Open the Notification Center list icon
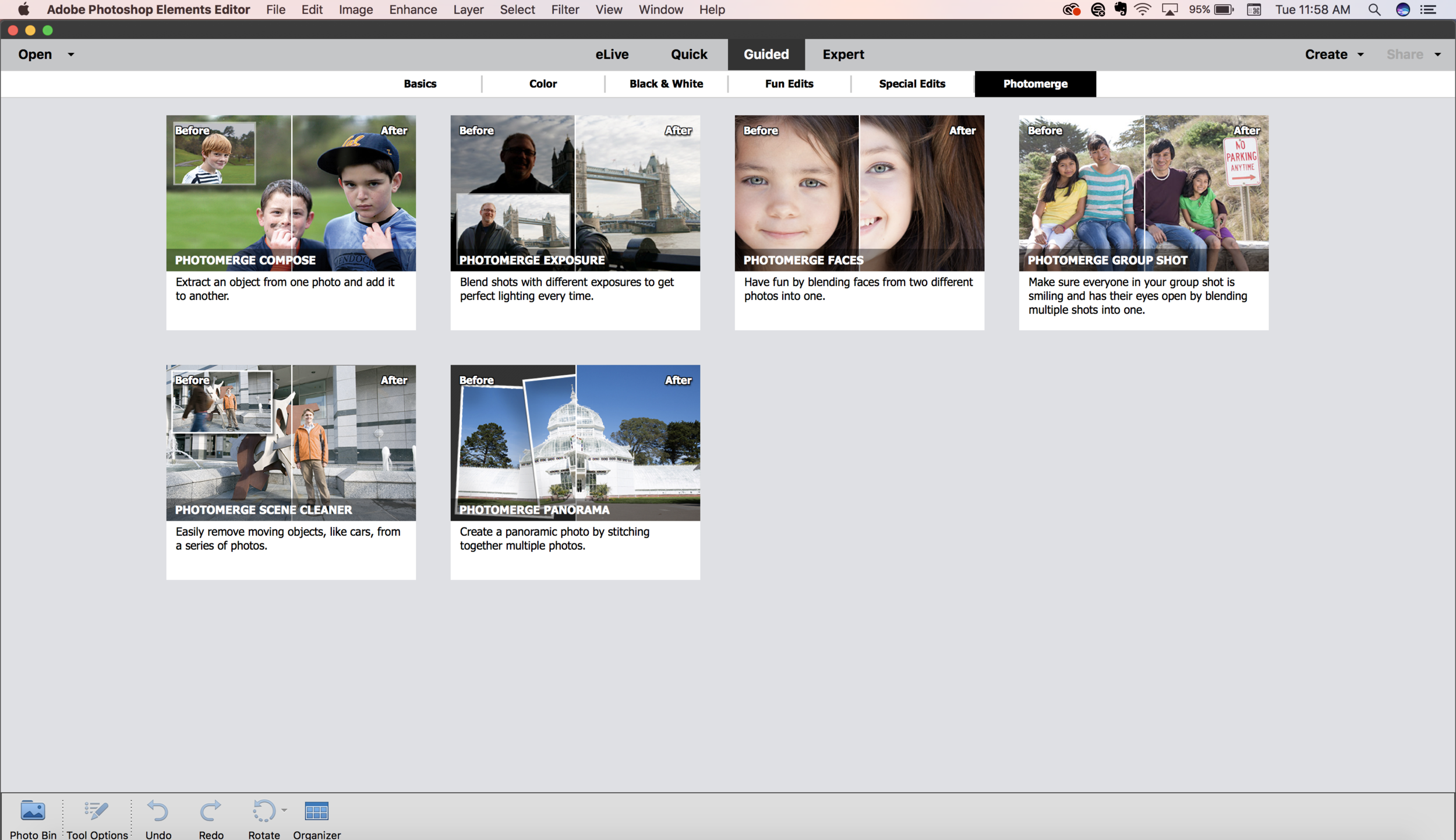Screen dimensions: 1456x840 pos(1429,10)
